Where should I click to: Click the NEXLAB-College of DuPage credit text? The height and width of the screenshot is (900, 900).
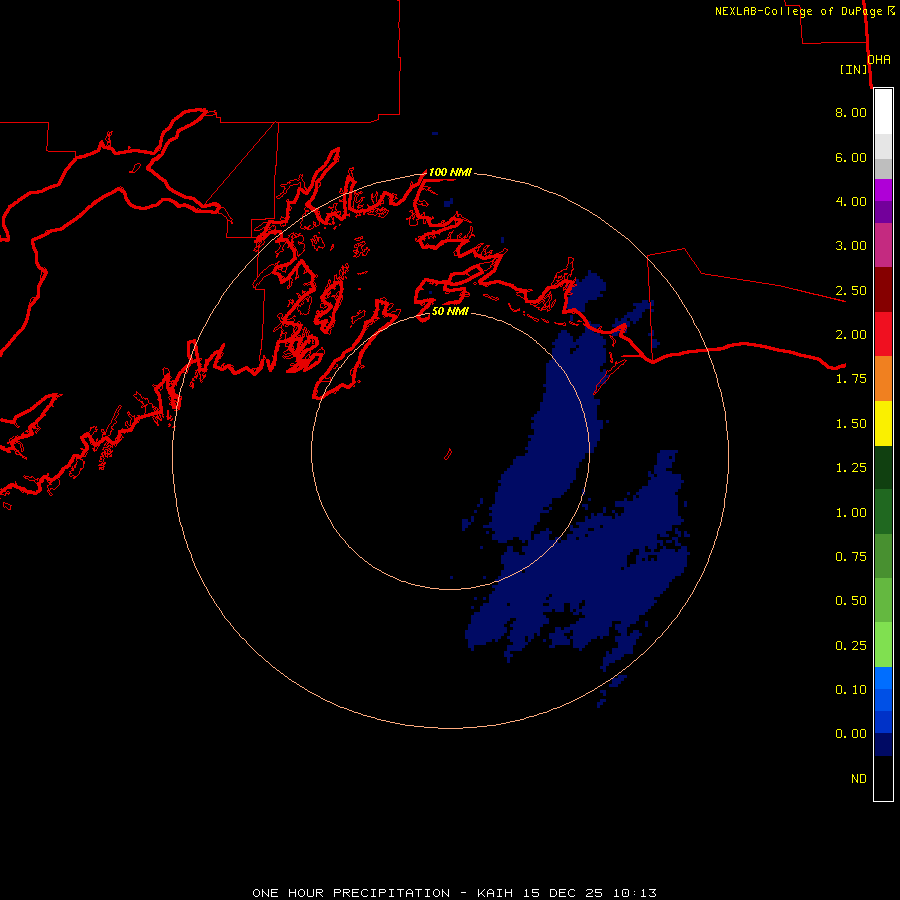coord(805,11)
